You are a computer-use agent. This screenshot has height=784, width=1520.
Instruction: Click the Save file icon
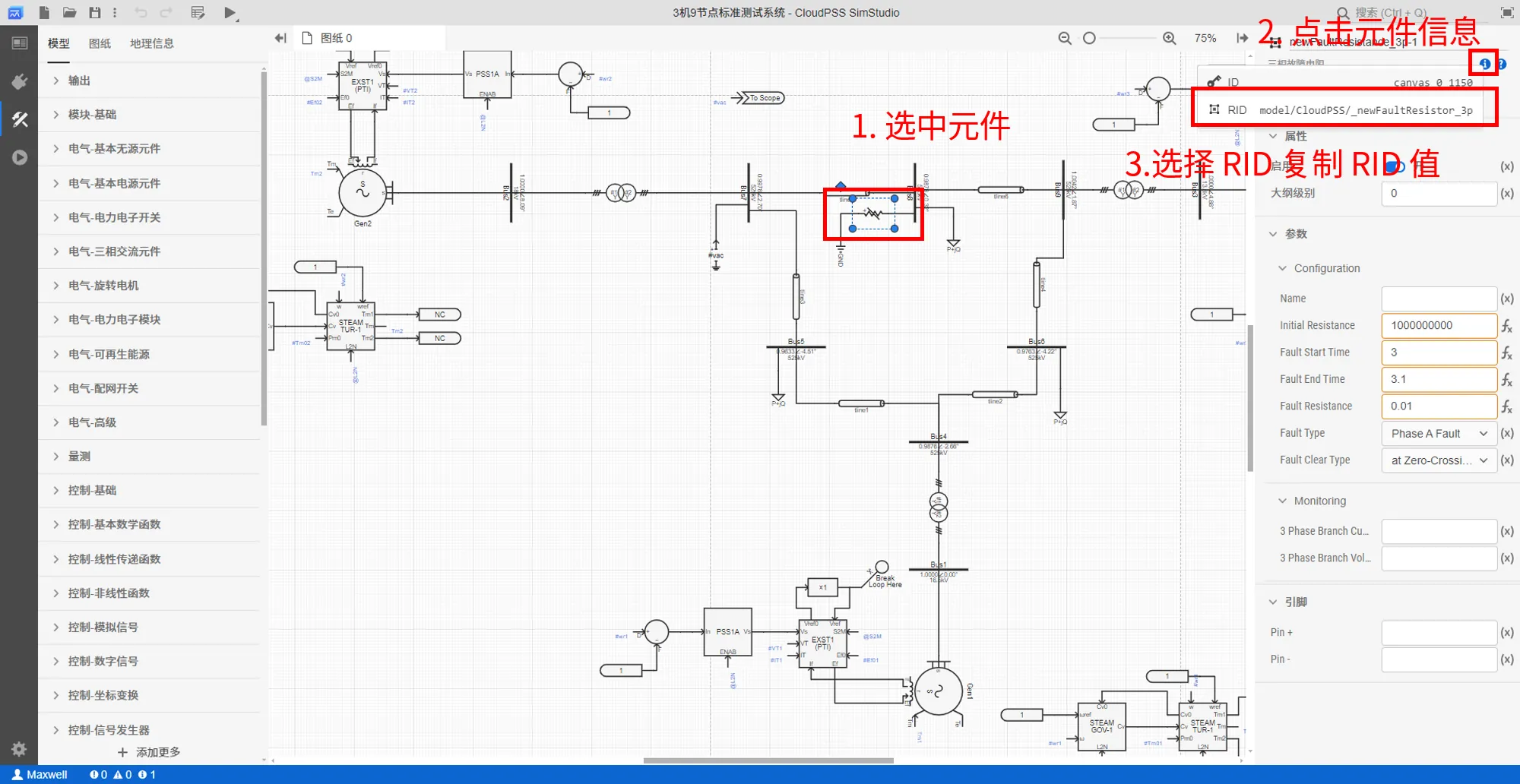(94, 12)
